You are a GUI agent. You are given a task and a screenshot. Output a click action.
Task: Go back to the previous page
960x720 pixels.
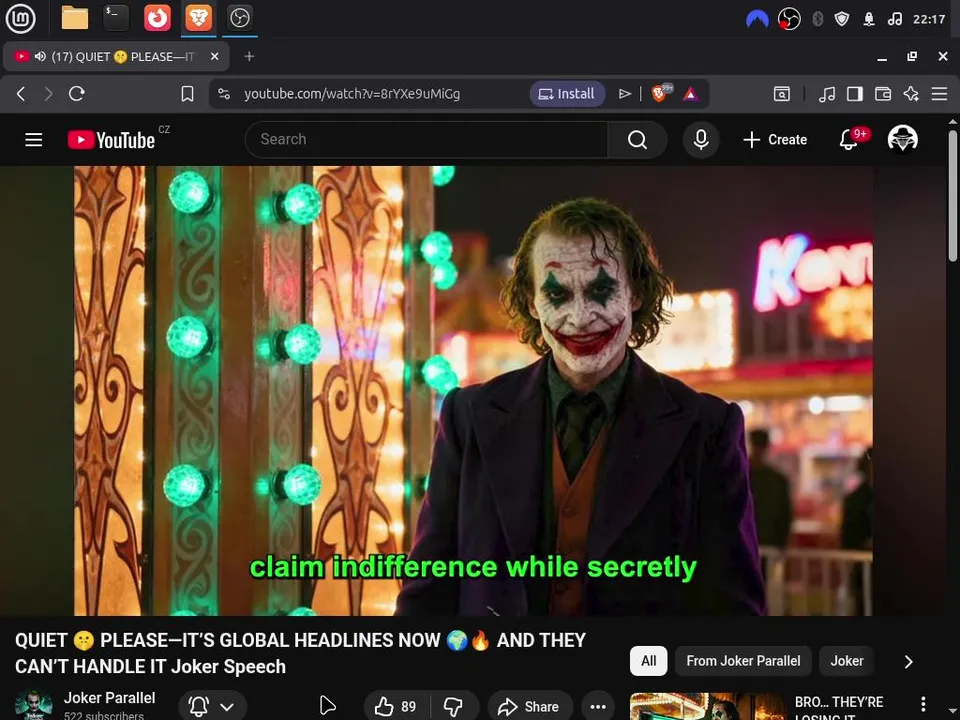(21, 94)
